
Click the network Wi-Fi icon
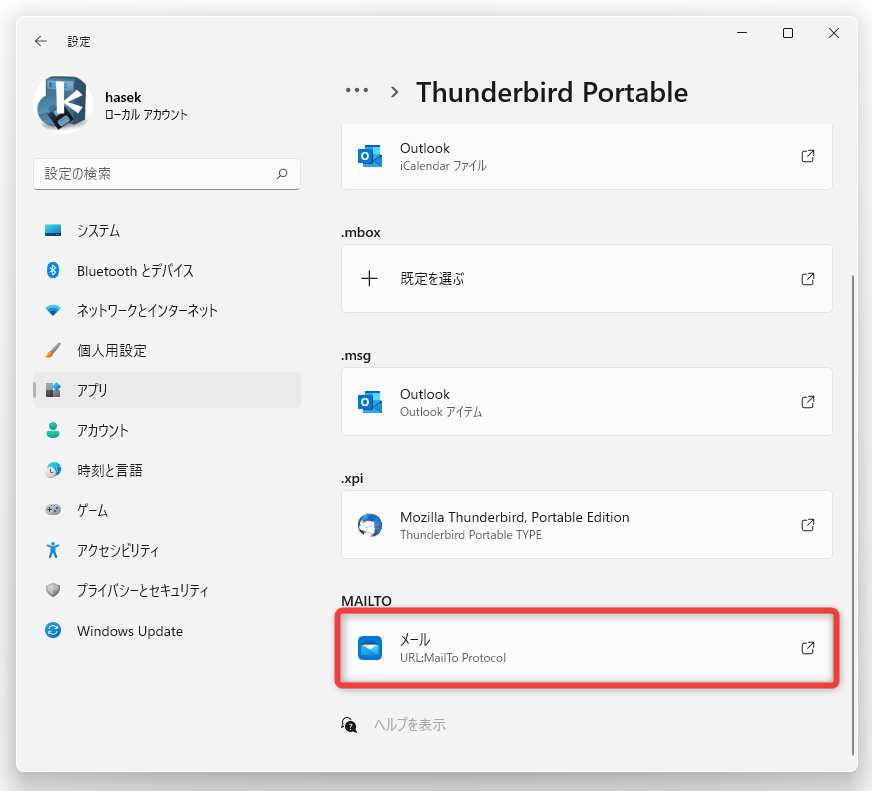(x=53, y=310)
